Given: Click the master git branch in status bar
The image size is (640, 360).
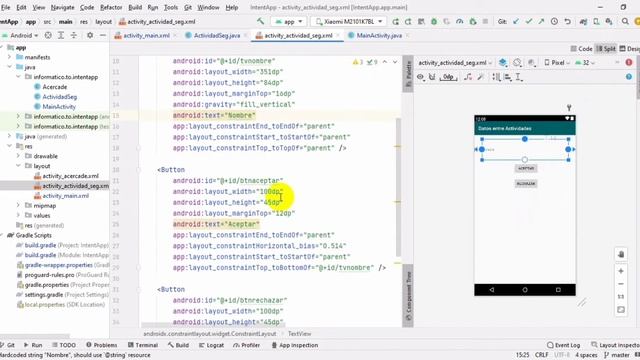Looking at the screenshot, I should click(x=616, y=355).
